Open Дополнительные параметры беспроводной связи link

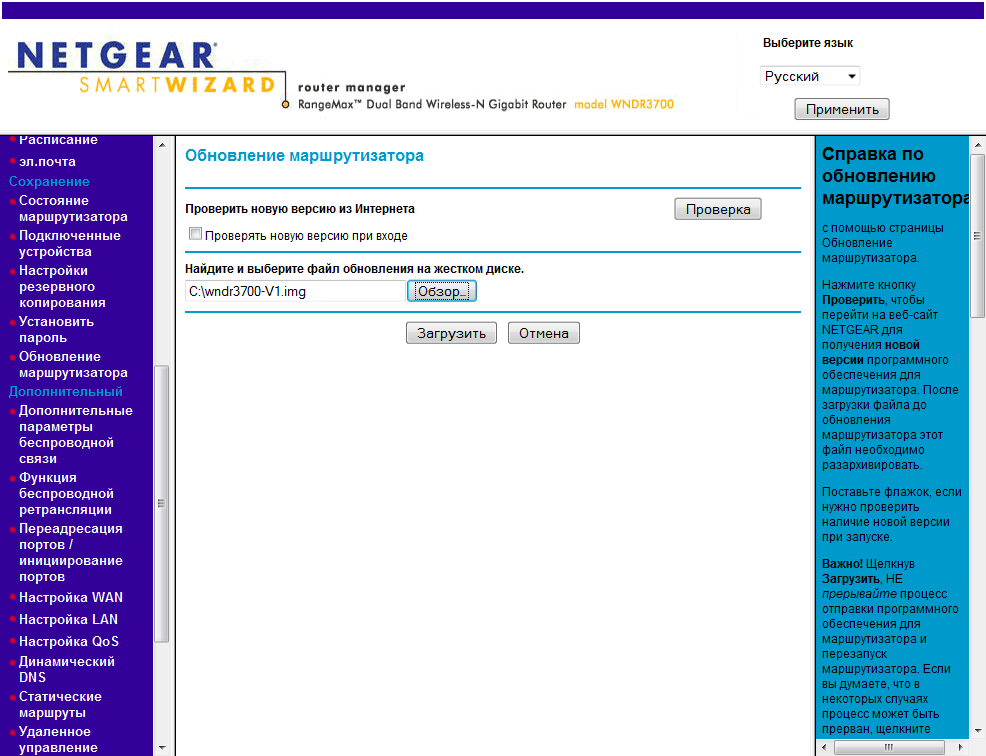[x=75, y=435]
